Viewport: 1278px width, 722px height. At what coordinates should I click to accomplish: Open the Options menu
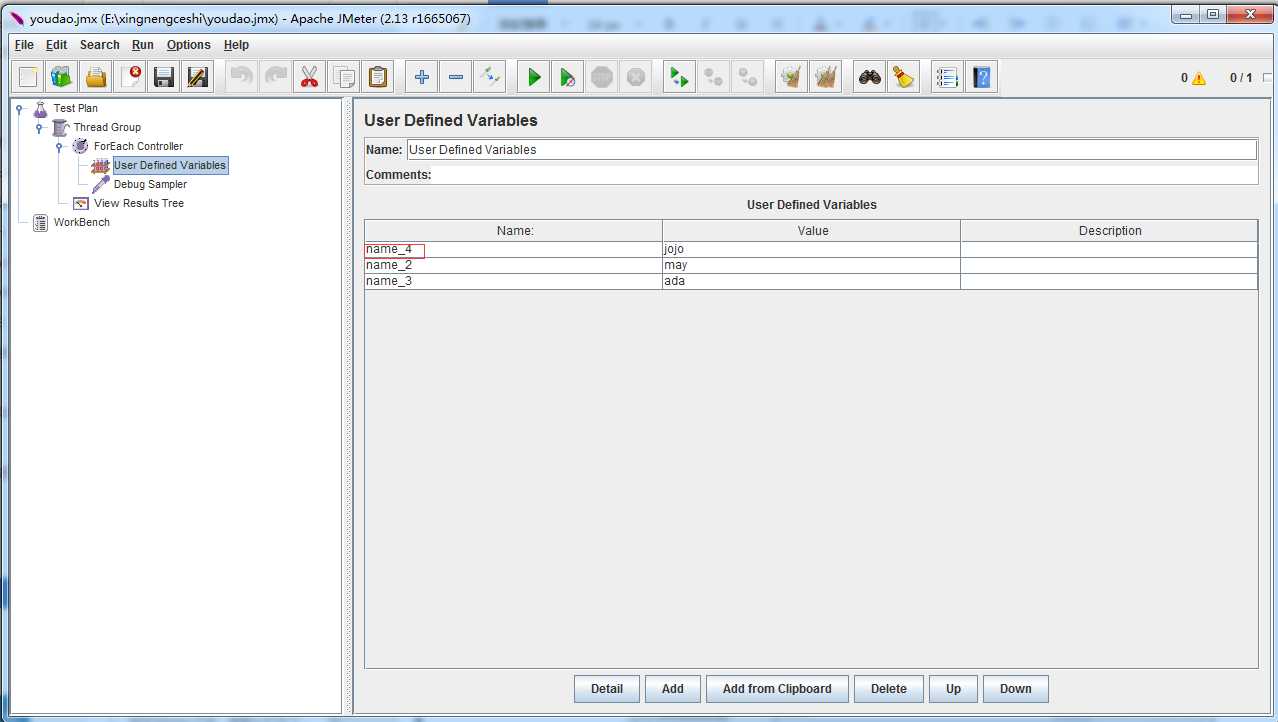188,45
